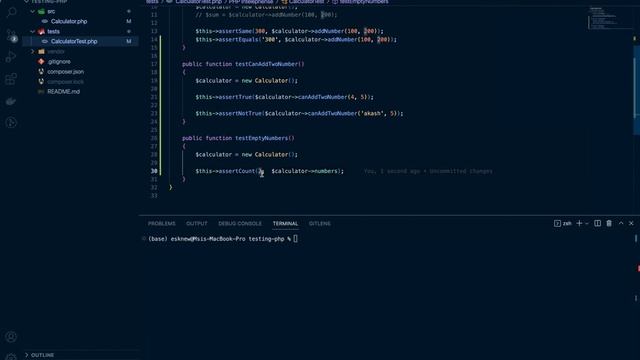The image size is (640, 360).
Task: Open composer.json from the file tree
Action: point(65,71)
